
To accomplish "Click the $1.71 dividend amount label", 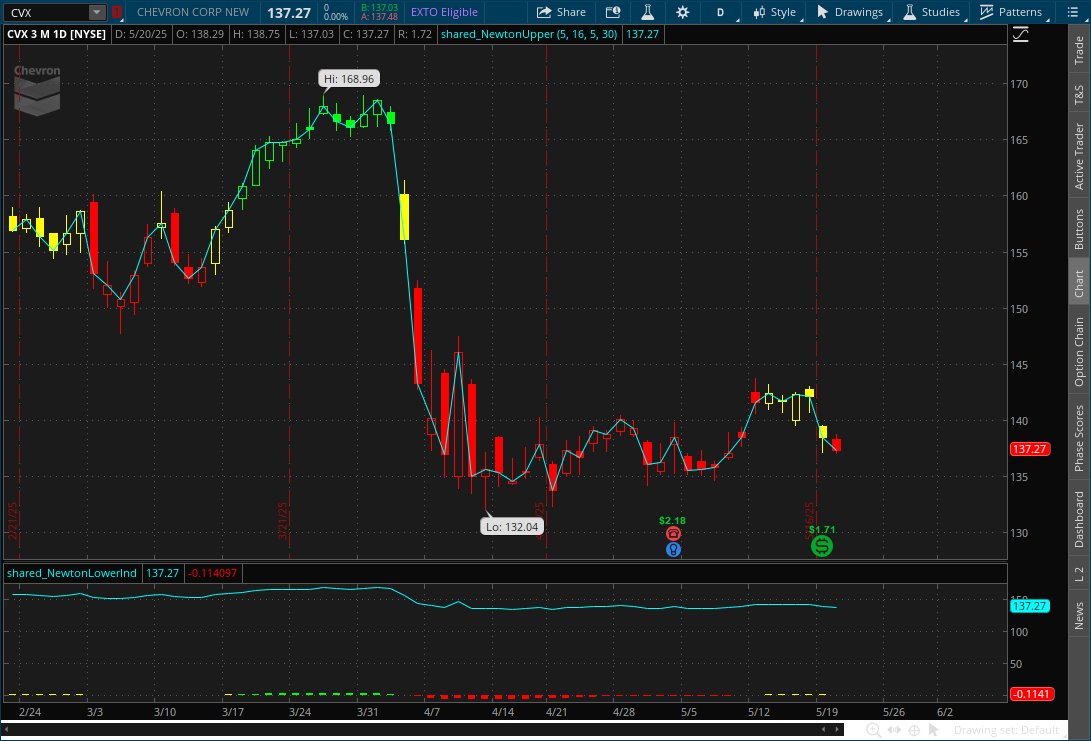I will pyautogui.click(x=822, y=530).
